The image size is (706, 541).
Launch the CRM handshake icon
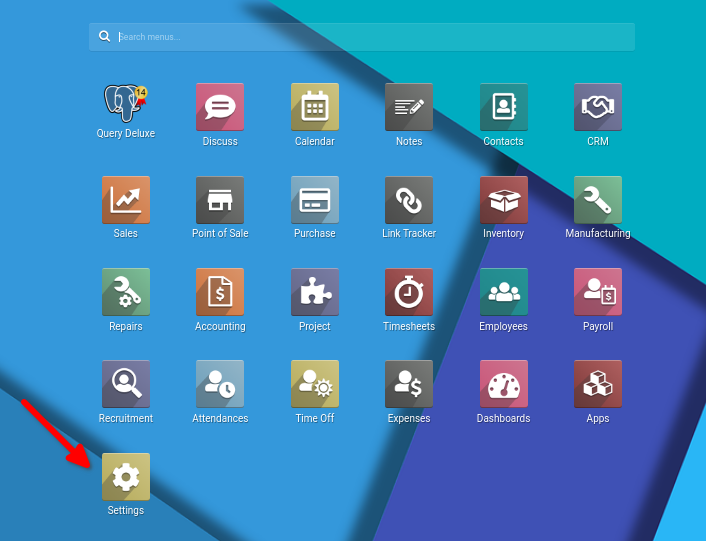pyautogui.click(x=598, y=106)
